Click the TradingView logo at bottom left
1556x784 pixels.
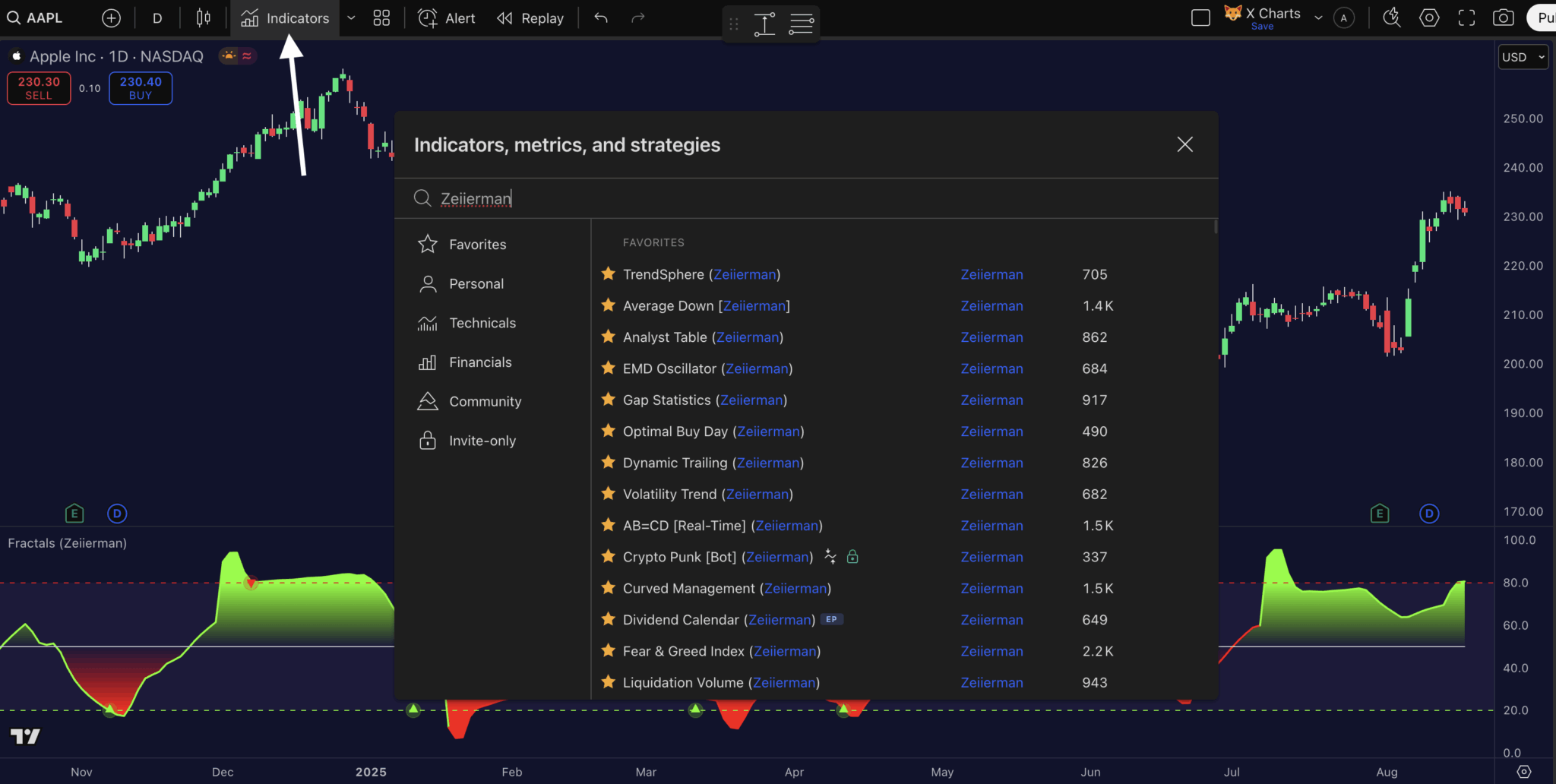[x=25, y=735]
